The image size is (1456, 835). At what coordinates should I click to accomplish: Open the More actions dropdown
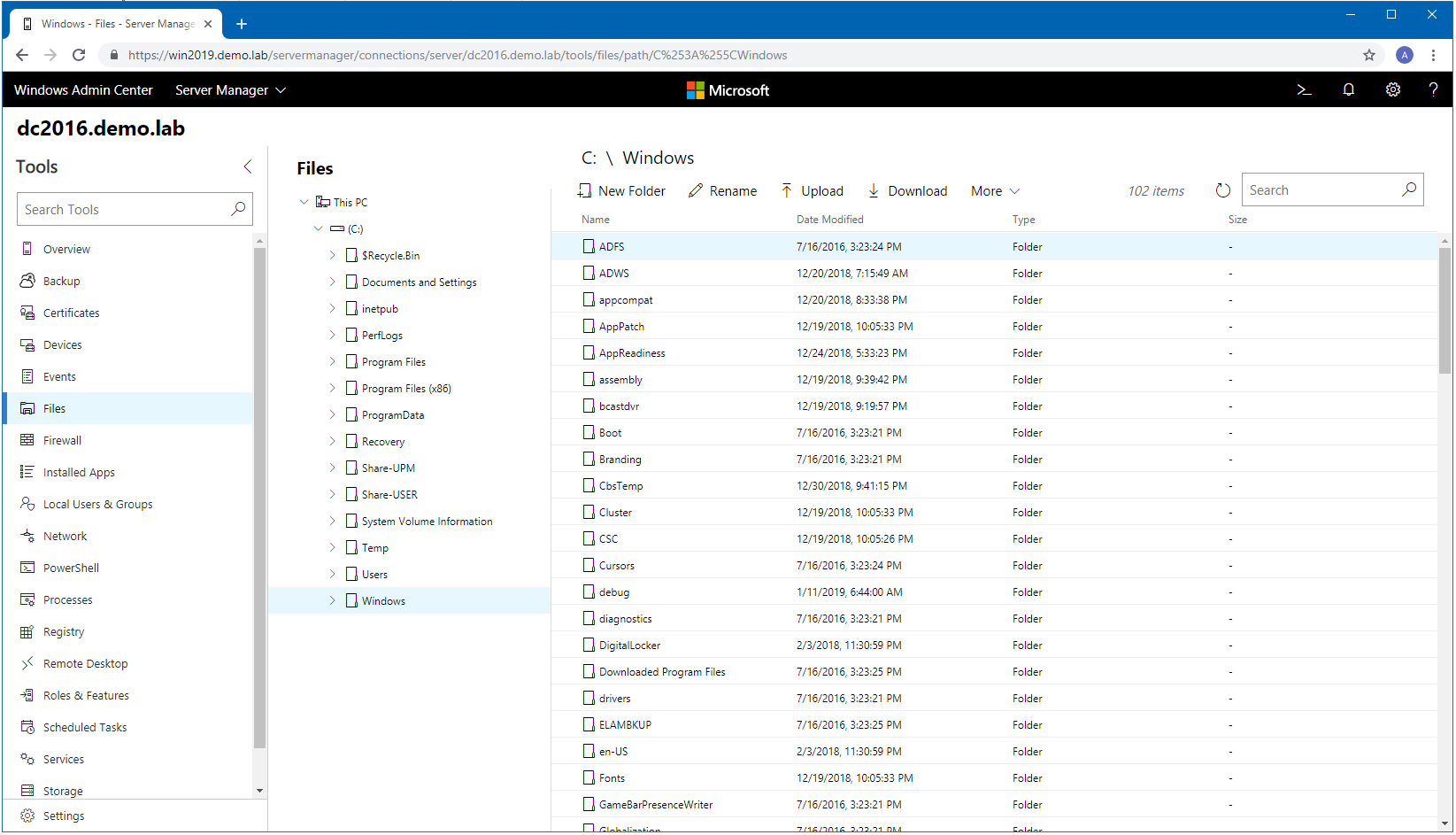[x=993, y=190]
